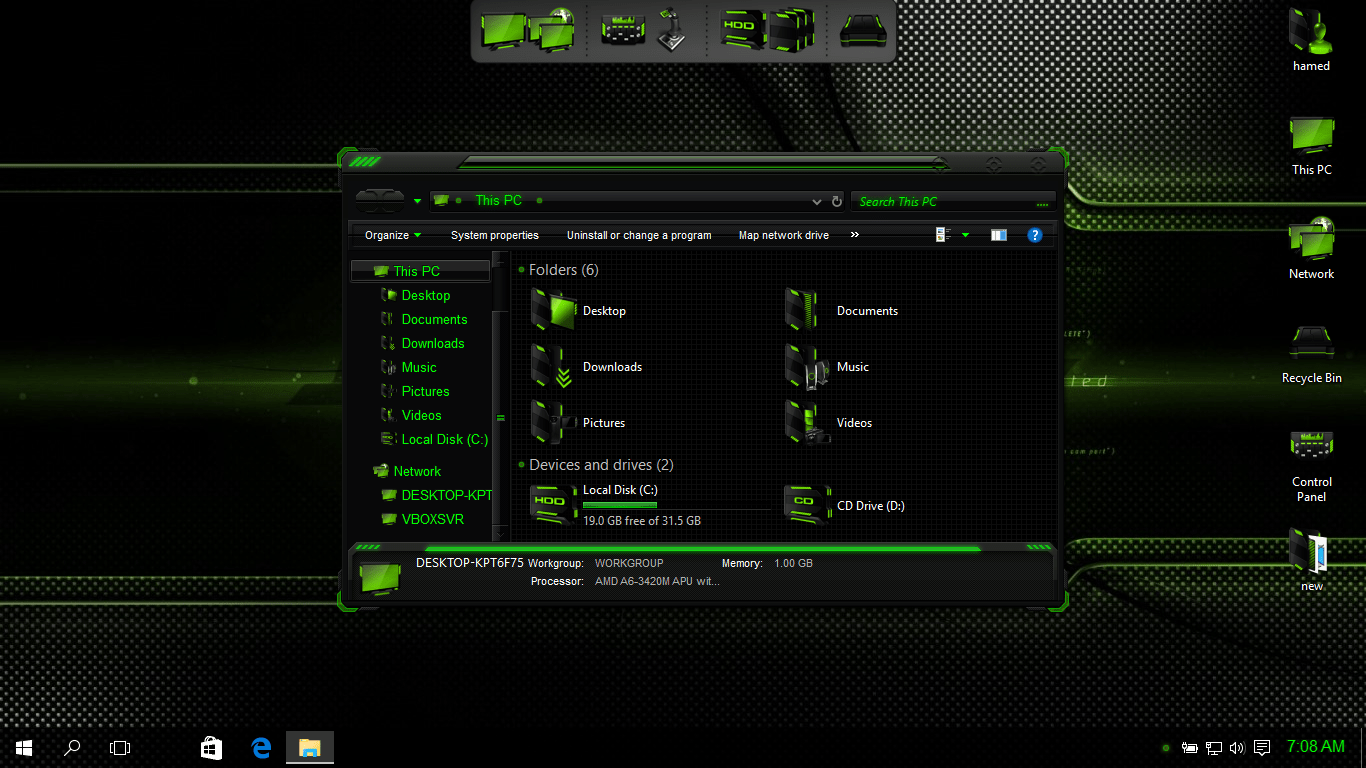The height and width of the screenshot is (768, 1366).
Task: Click the joystick icon on the dock
Action: (672, 30)
